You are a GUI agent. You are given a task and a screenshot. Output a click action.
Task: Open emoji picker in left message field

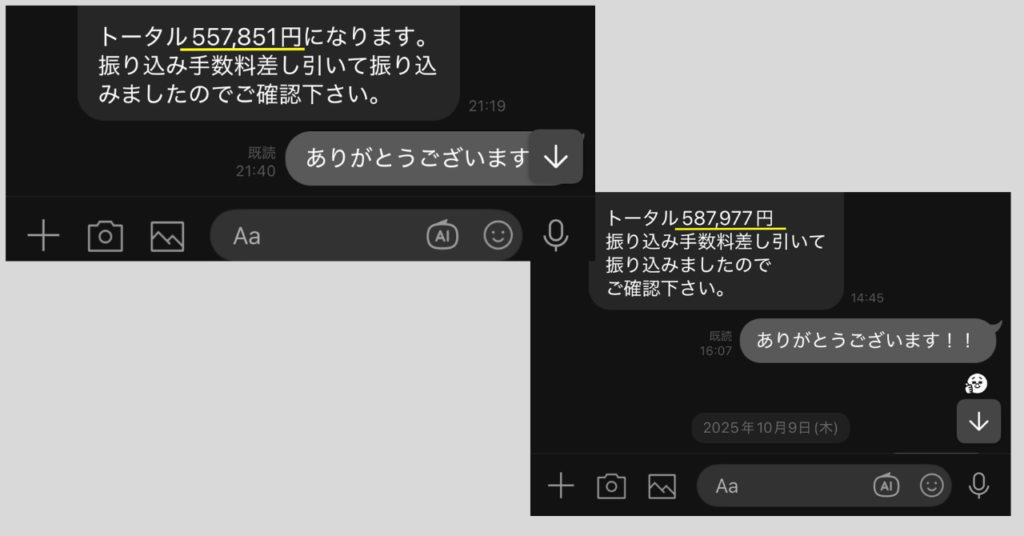498,235
